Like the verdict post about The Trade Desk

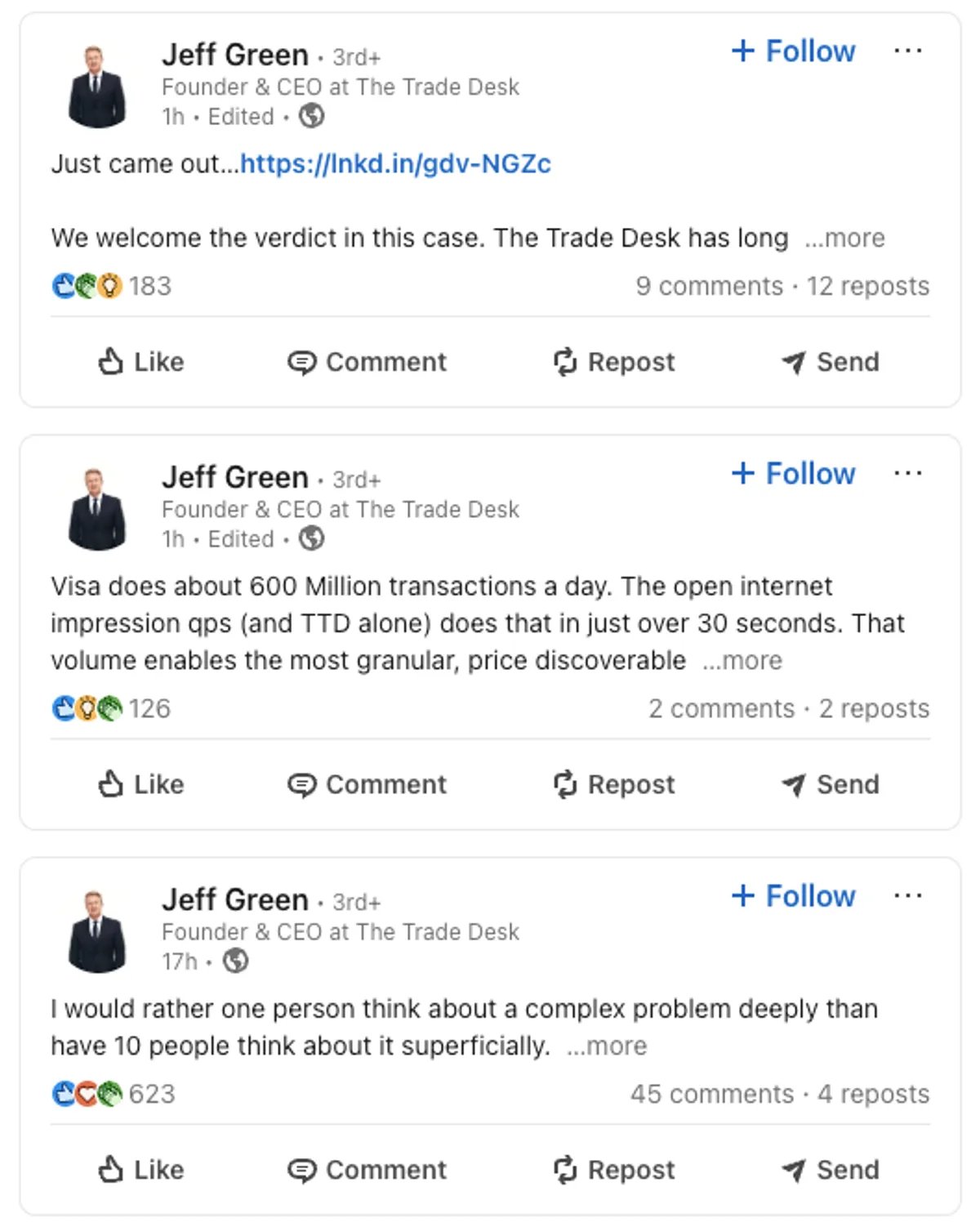tap(141, 362)
